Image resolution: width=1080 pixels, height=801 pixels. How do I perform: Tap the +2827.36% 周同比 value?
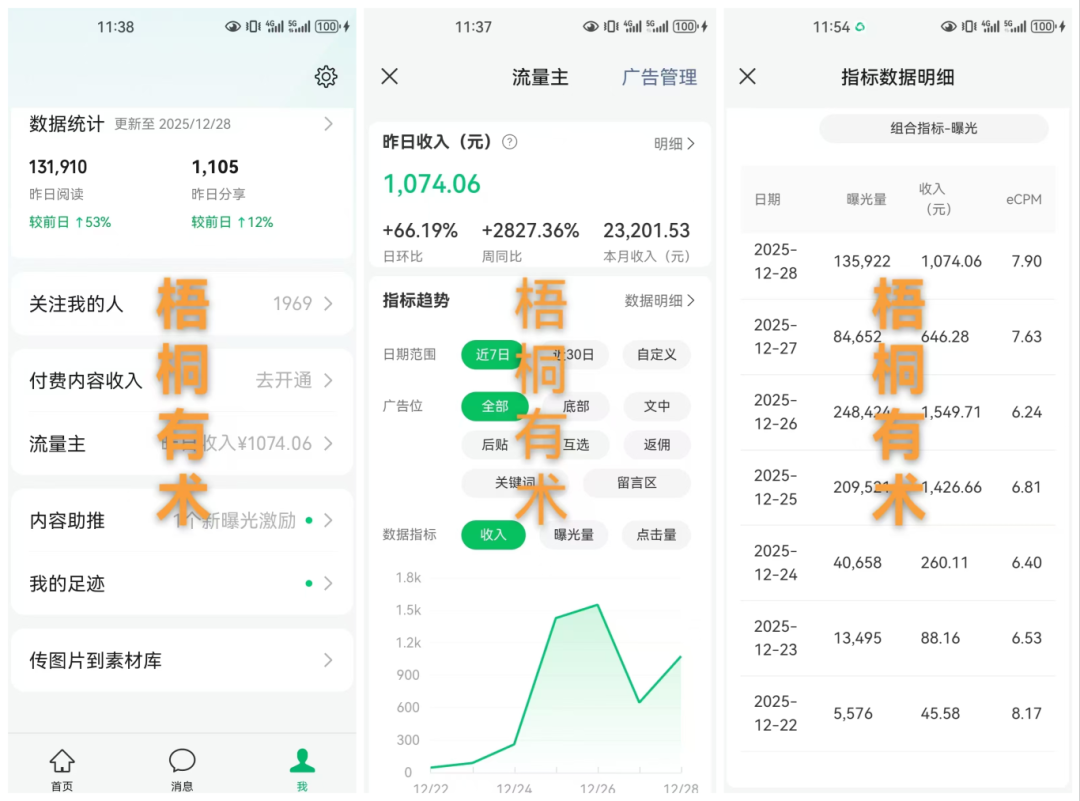[530, 230]
